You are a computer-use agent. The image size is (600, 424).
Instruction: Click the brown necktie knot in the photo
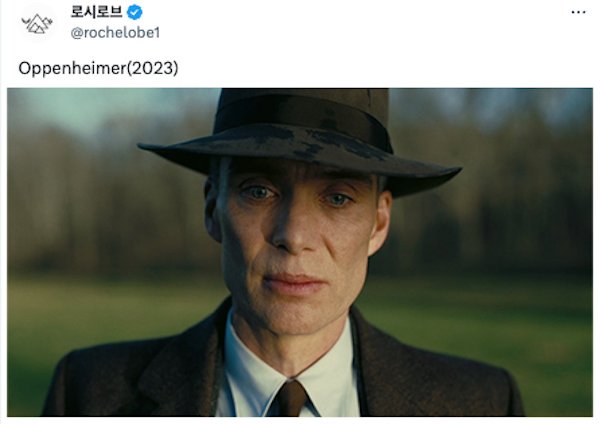pyautogui.click(x=292, y=397)
